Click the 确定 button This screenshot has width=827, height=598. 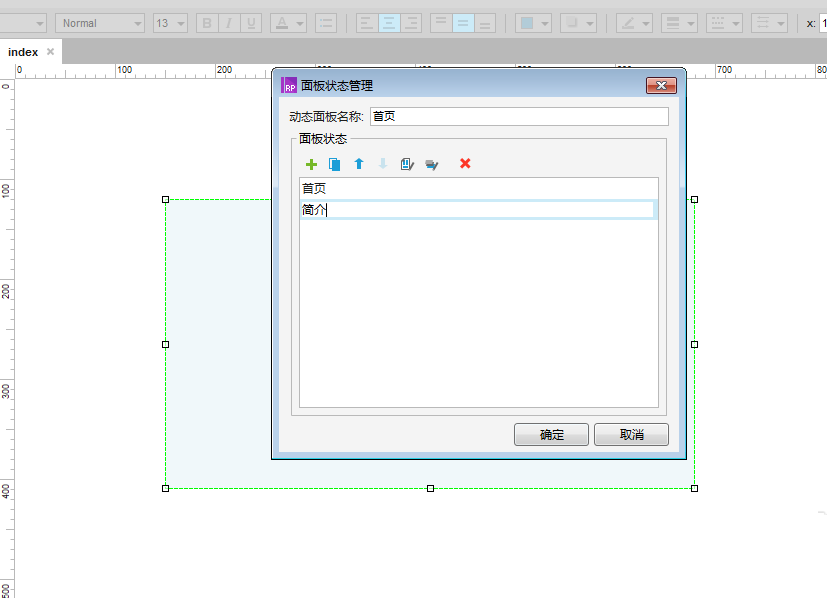pos(551,435)
